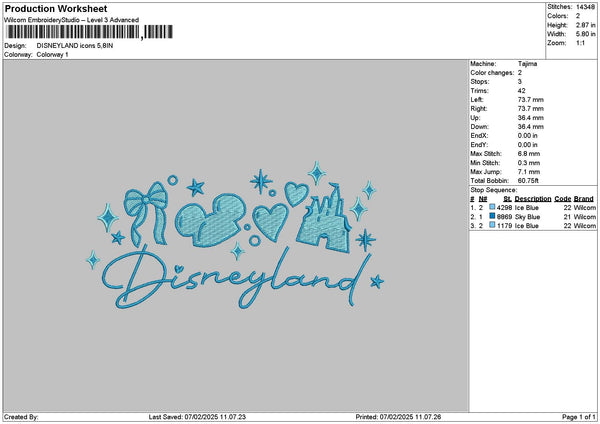This screenshot has width=600, height=424.
Task: Select the stitch count 14348
Action: tap(585, 7)
